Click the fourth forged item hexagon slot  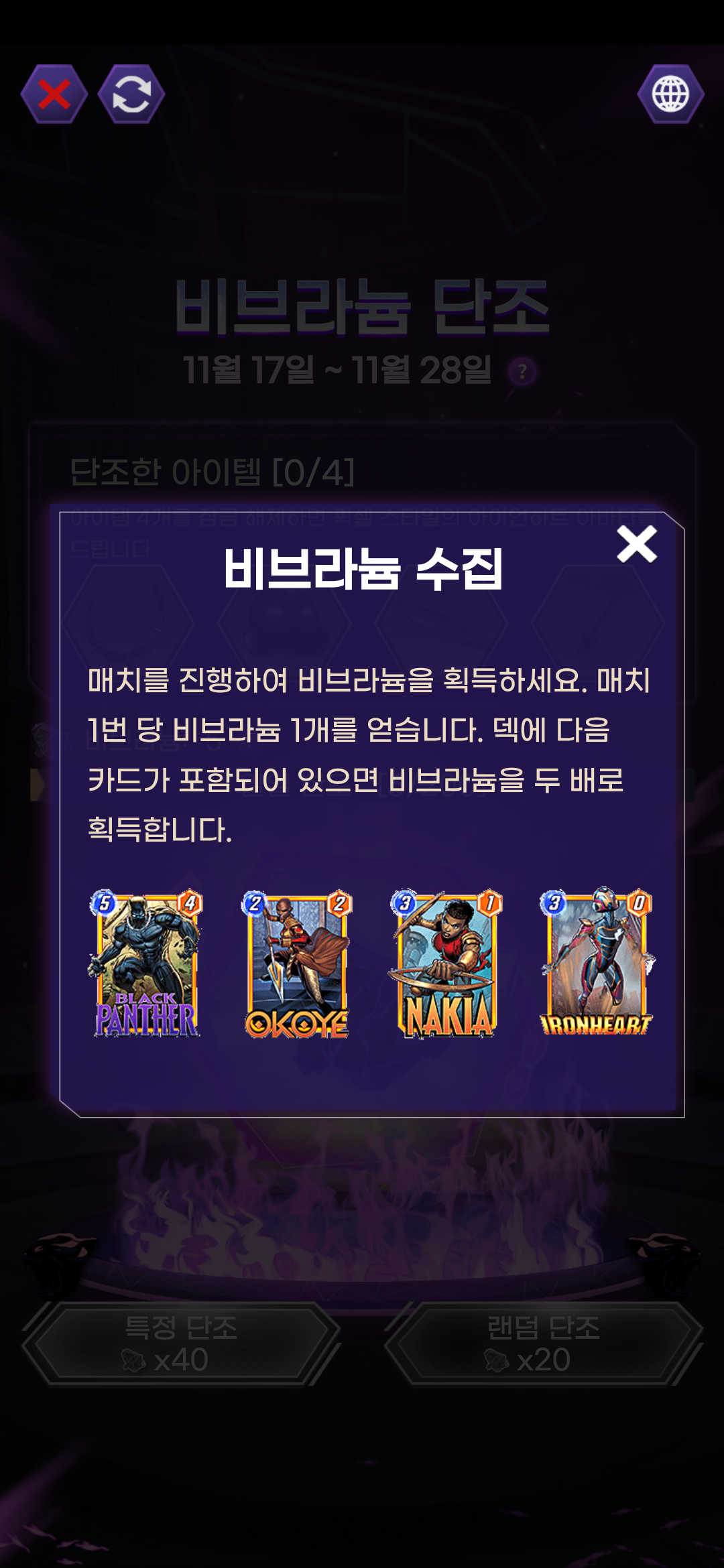(x=598, y=623)
